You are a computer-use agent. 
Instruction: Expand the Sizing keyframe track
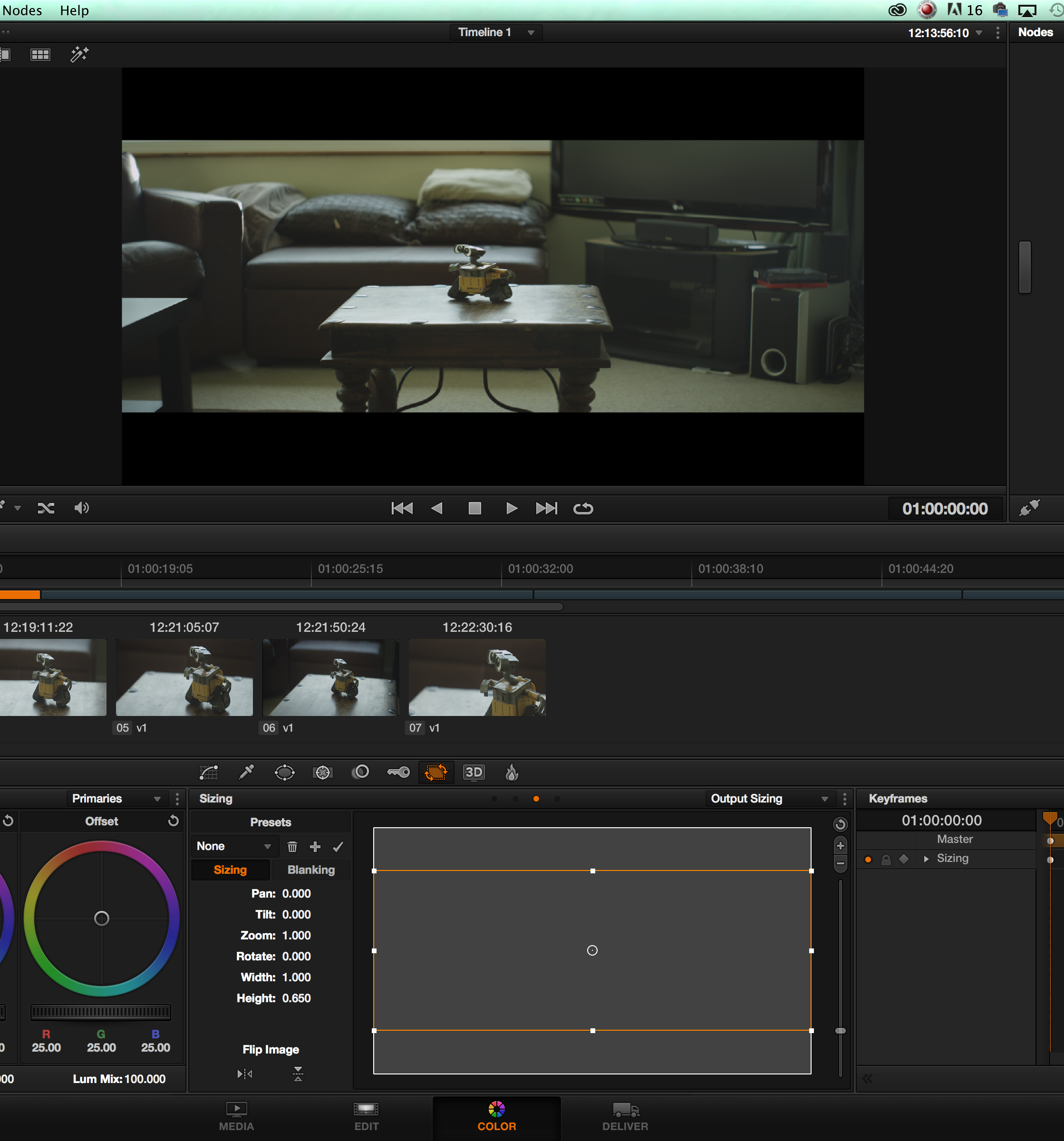pos(926,859)
